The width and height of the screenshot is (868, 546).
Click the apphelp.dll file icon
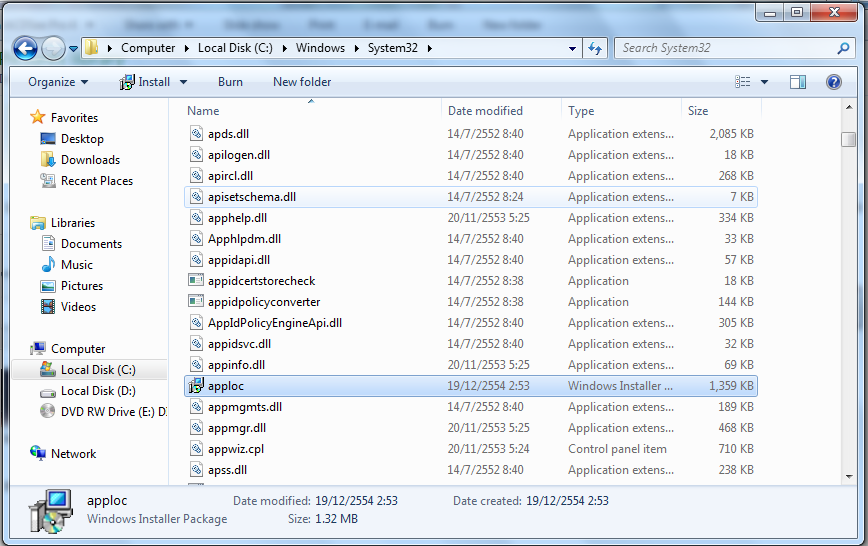196,218
